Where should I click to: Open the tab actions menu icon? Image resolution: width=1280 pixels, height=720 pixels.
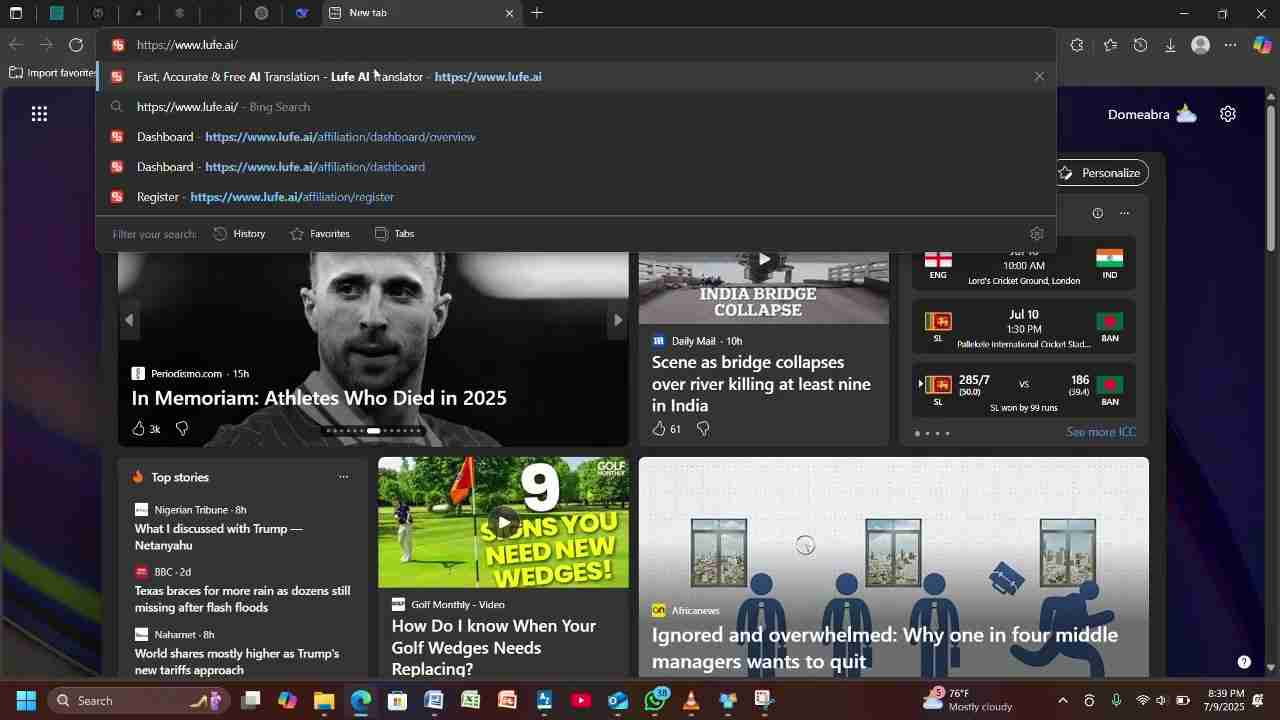pyautogui.click(x=16, y=14)
